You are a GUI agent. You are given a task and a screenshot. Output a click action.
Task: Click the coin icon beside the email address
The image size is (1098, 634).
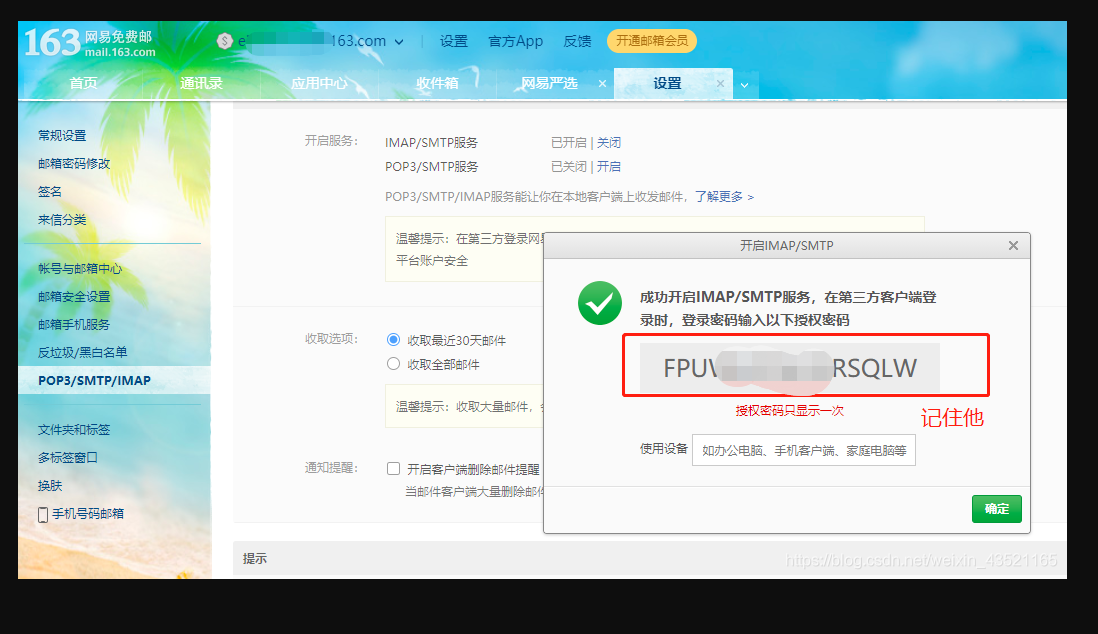(x=225, y=41)
